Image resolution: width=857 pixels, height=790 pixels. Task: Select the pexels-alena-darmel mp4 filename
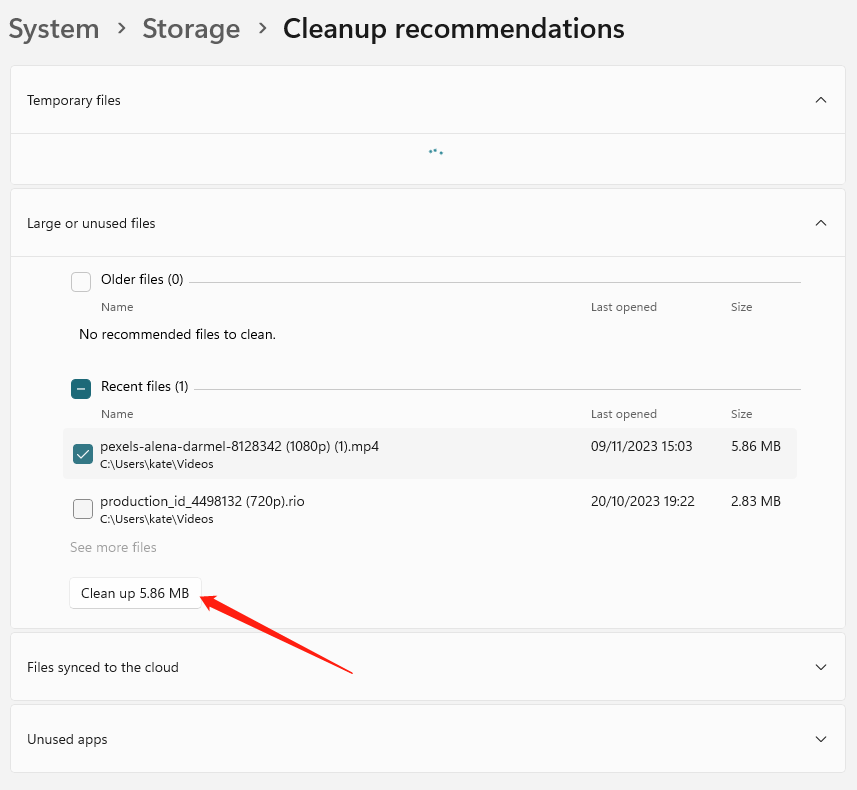click(239, 446)
